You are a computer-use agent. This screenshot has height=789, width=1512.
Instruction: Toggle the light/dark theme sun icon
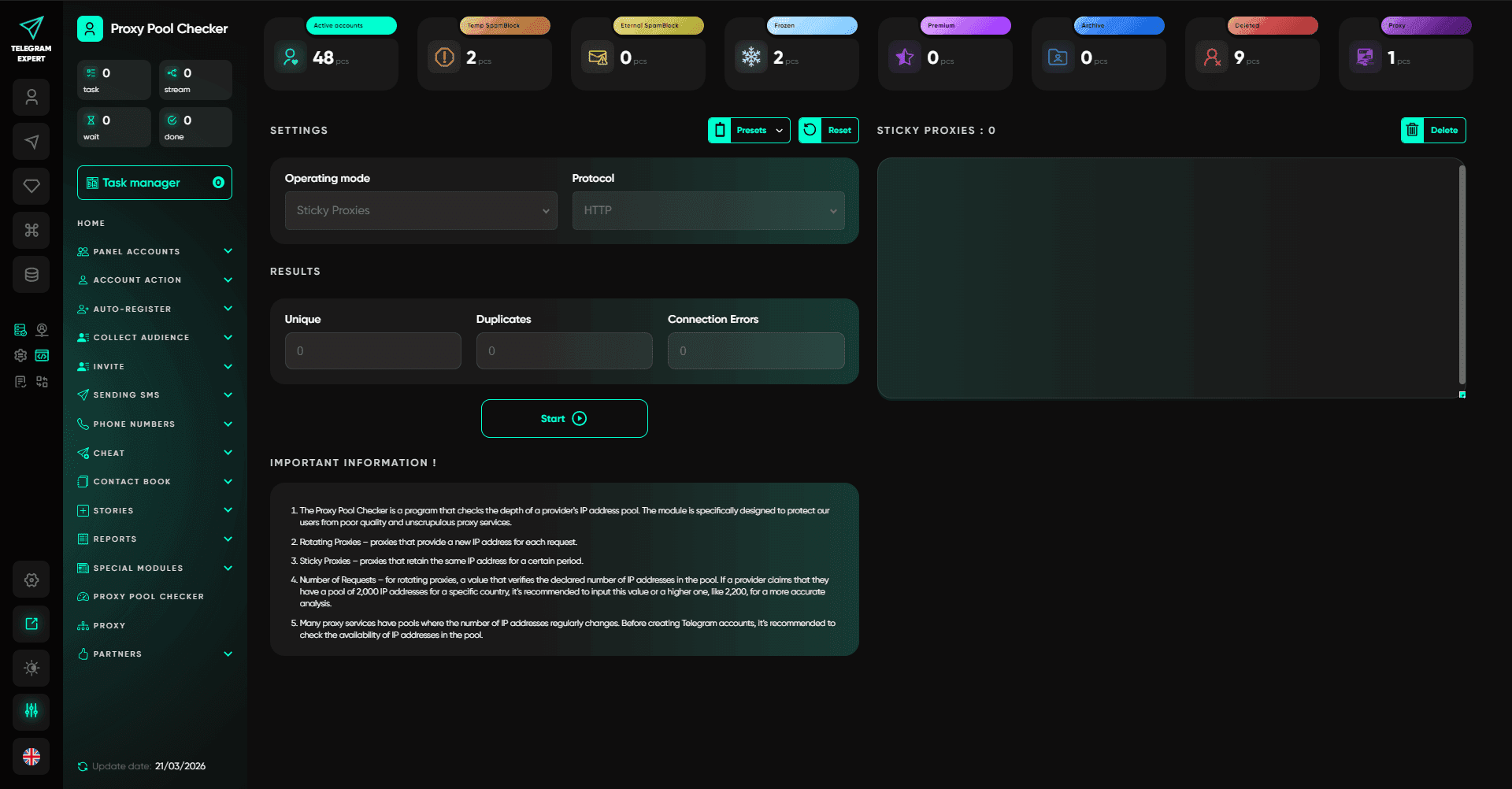click(x=31, y=668)
